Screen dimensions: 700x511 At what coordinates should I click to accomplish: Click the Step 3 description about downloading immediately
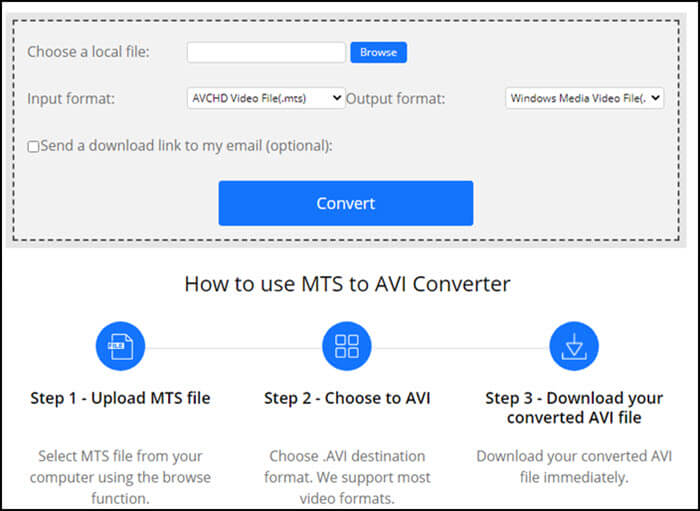click(x=574, y=466)
